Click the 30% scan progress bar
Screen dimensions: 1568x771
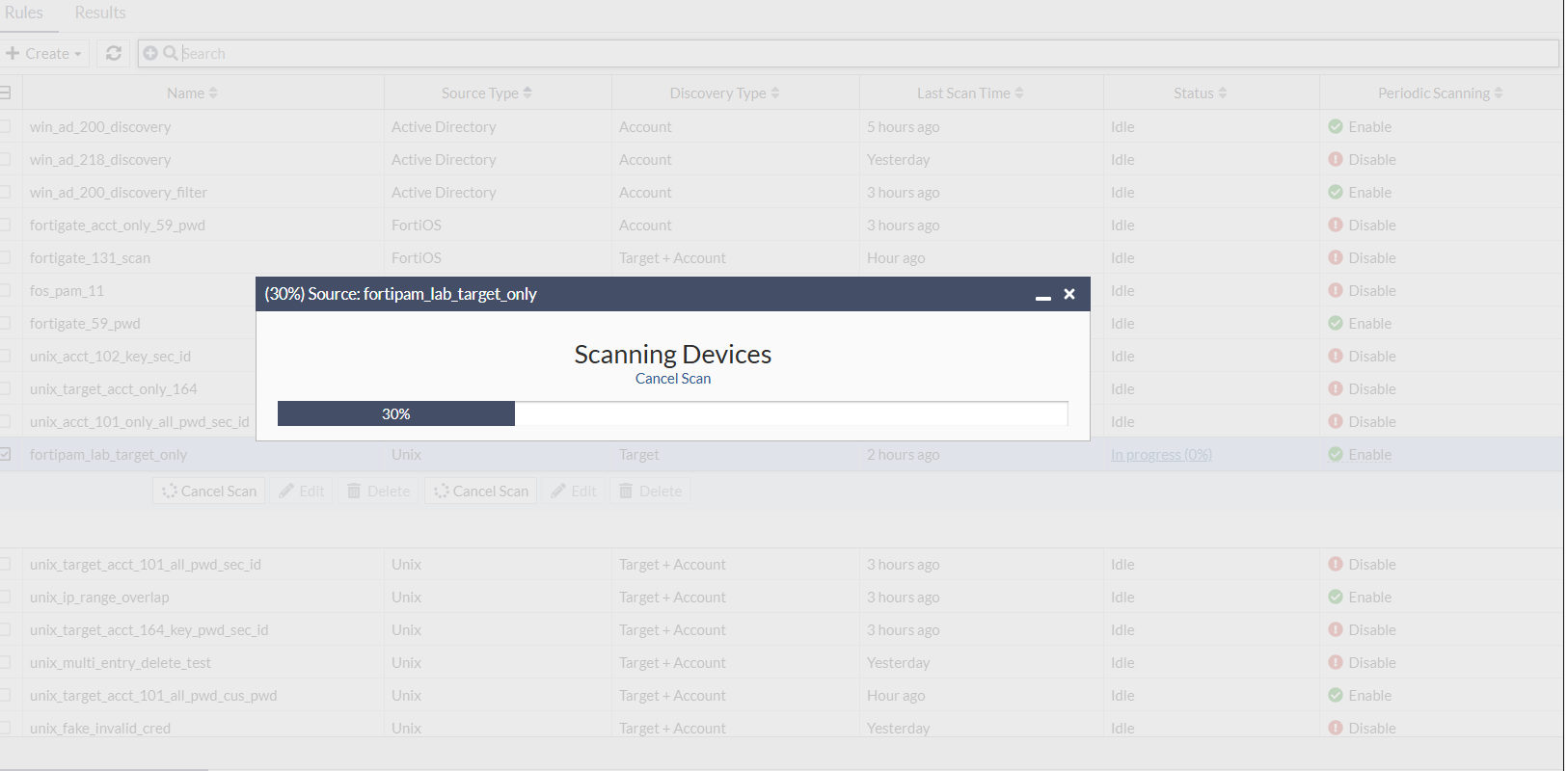pyautogui.click(x=672, y=413)
